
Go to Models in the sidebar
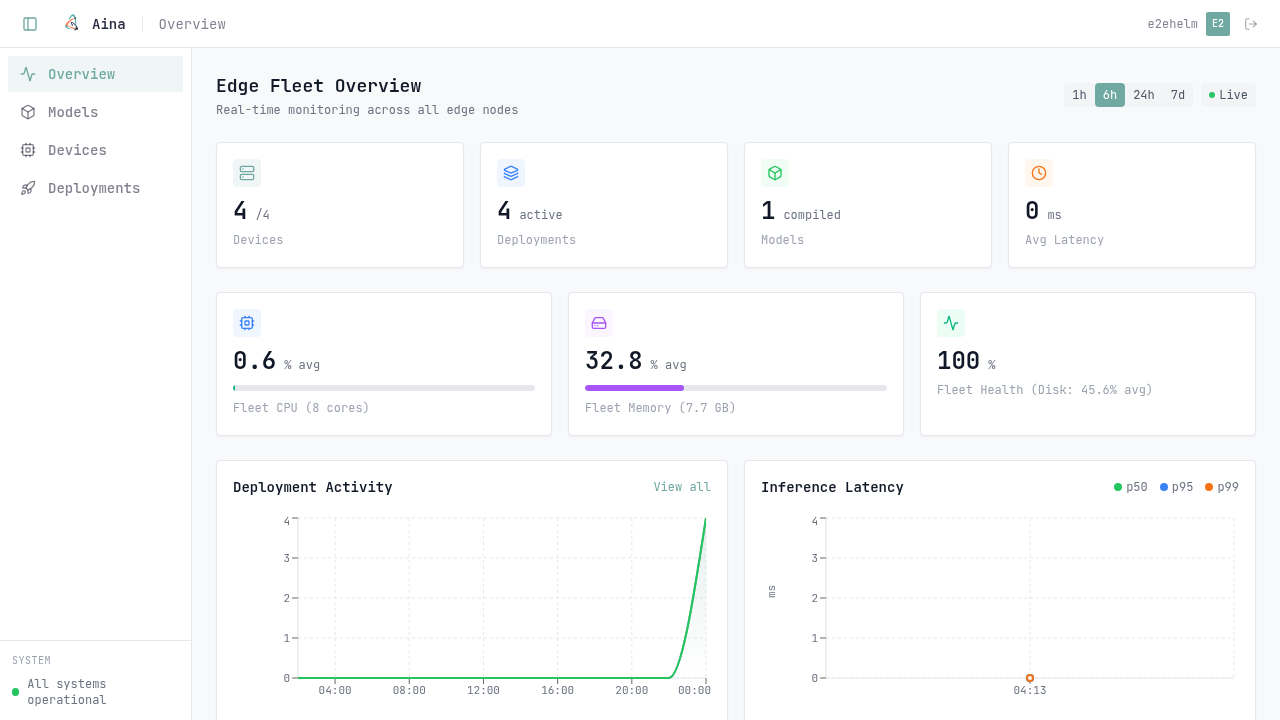(x=95, y=112)
